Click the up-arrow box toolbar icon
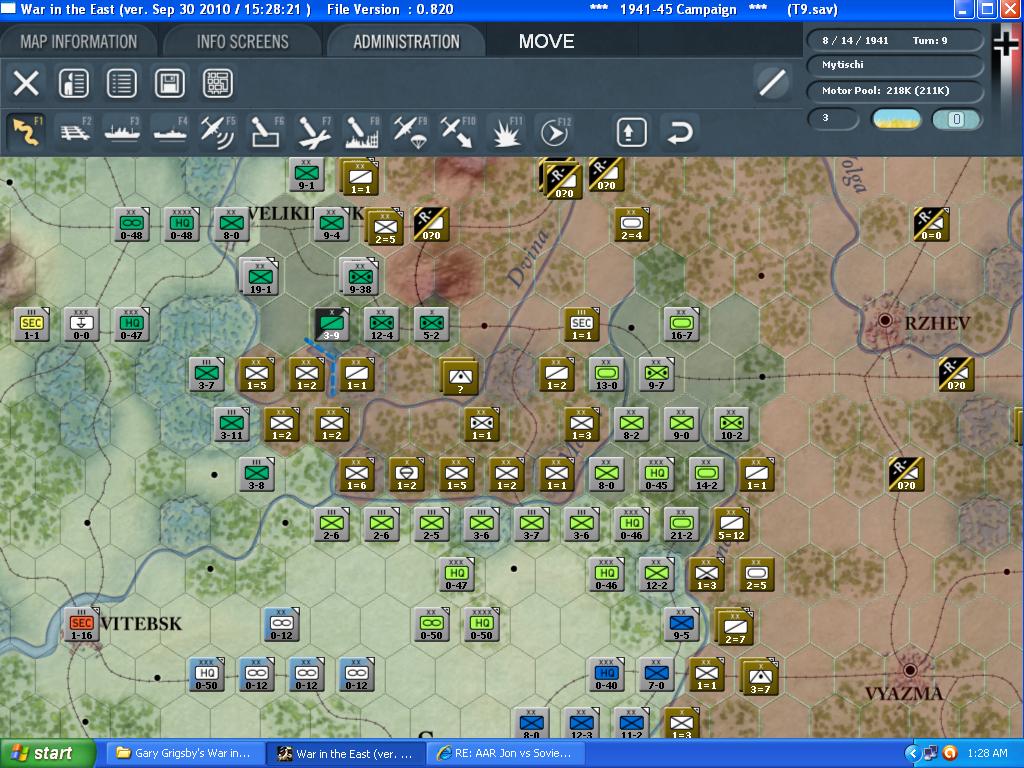 click(632, 133)
